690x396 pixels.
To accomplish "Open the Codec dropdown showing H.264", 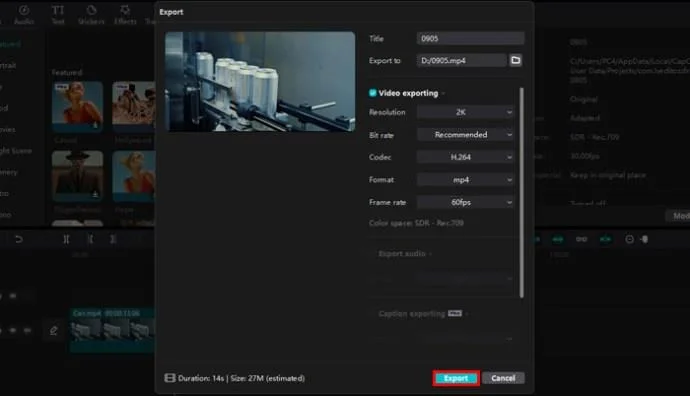I will 466,157.
